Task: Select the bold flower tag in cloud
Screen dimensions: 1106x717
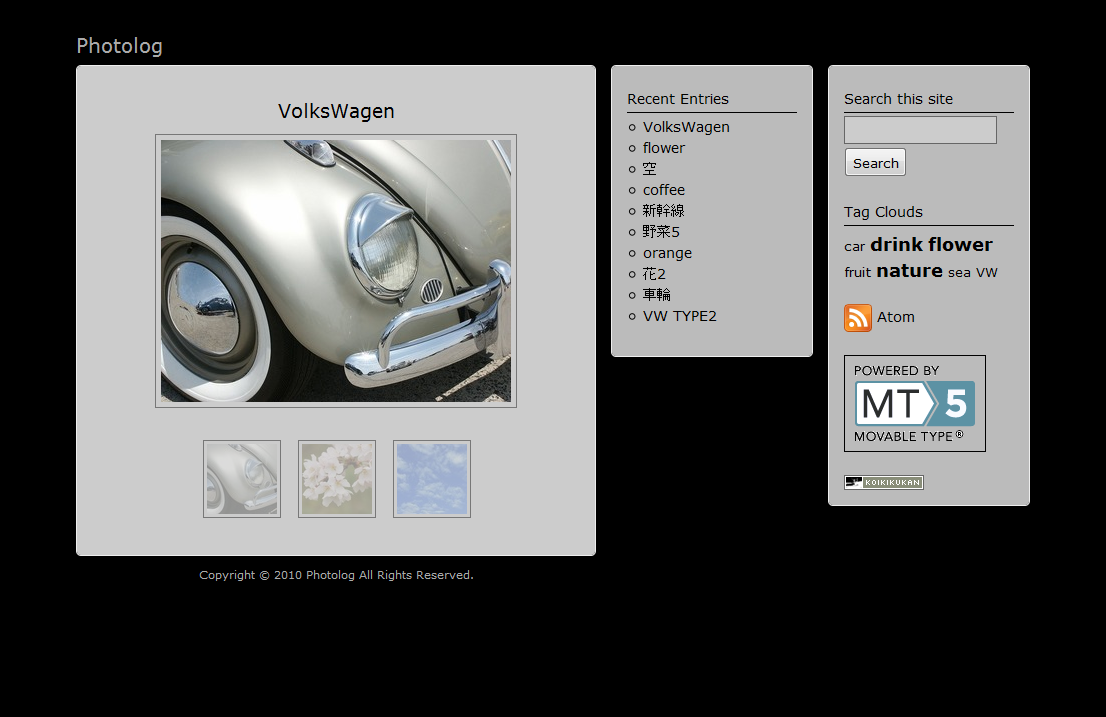Action: (961, 245)
